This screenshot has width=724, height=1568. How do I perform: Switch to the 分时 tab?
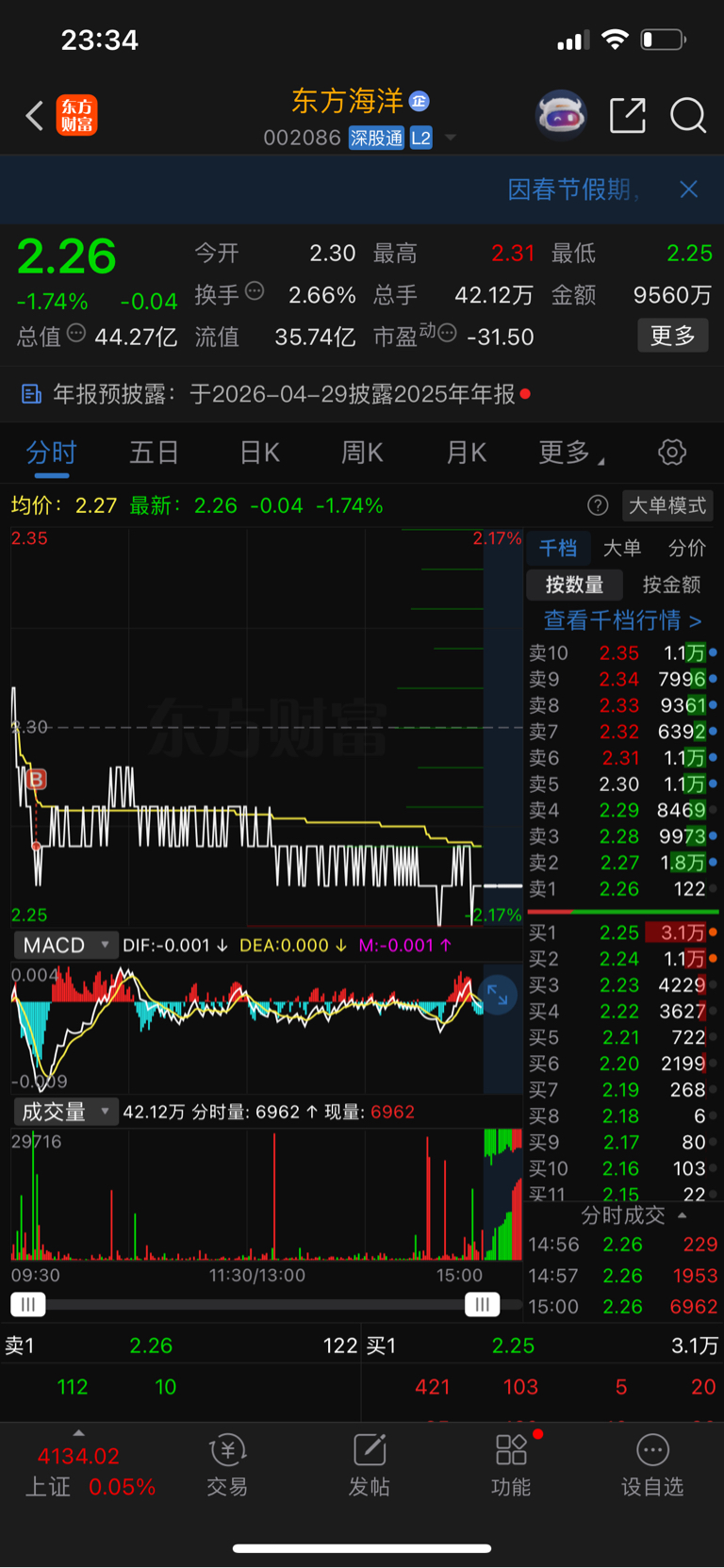tap(51, 453)
